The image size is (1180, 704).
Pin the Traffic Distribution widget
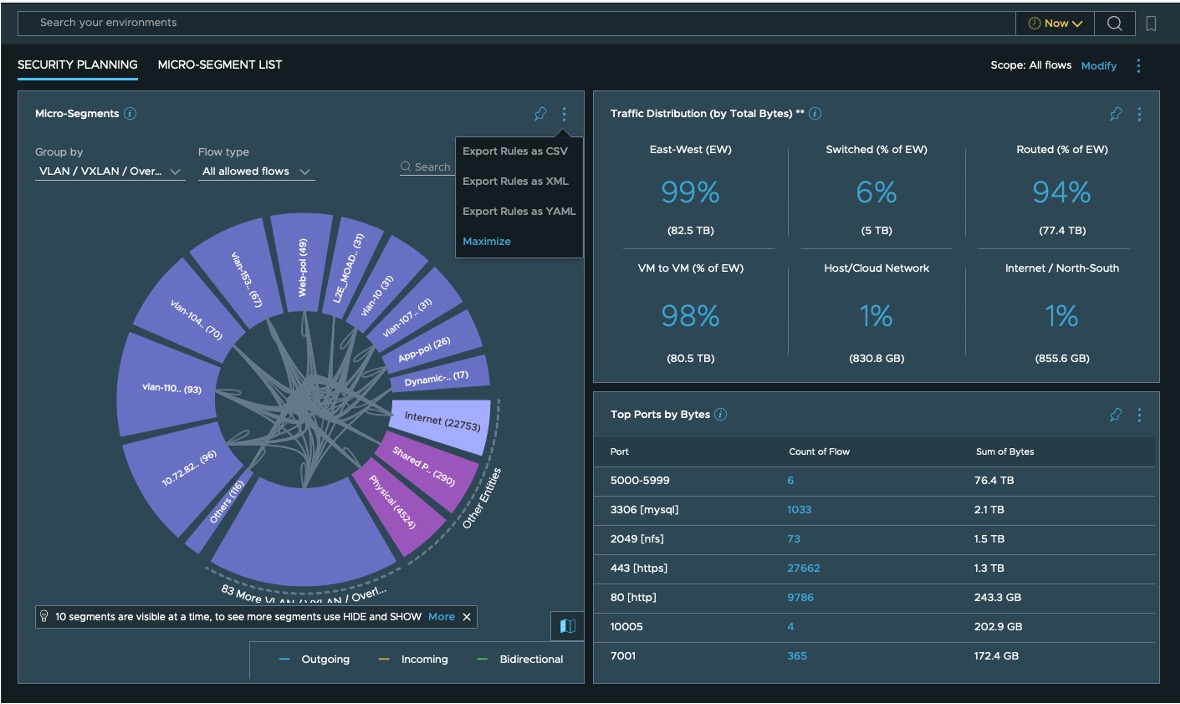pos(1116,114)
